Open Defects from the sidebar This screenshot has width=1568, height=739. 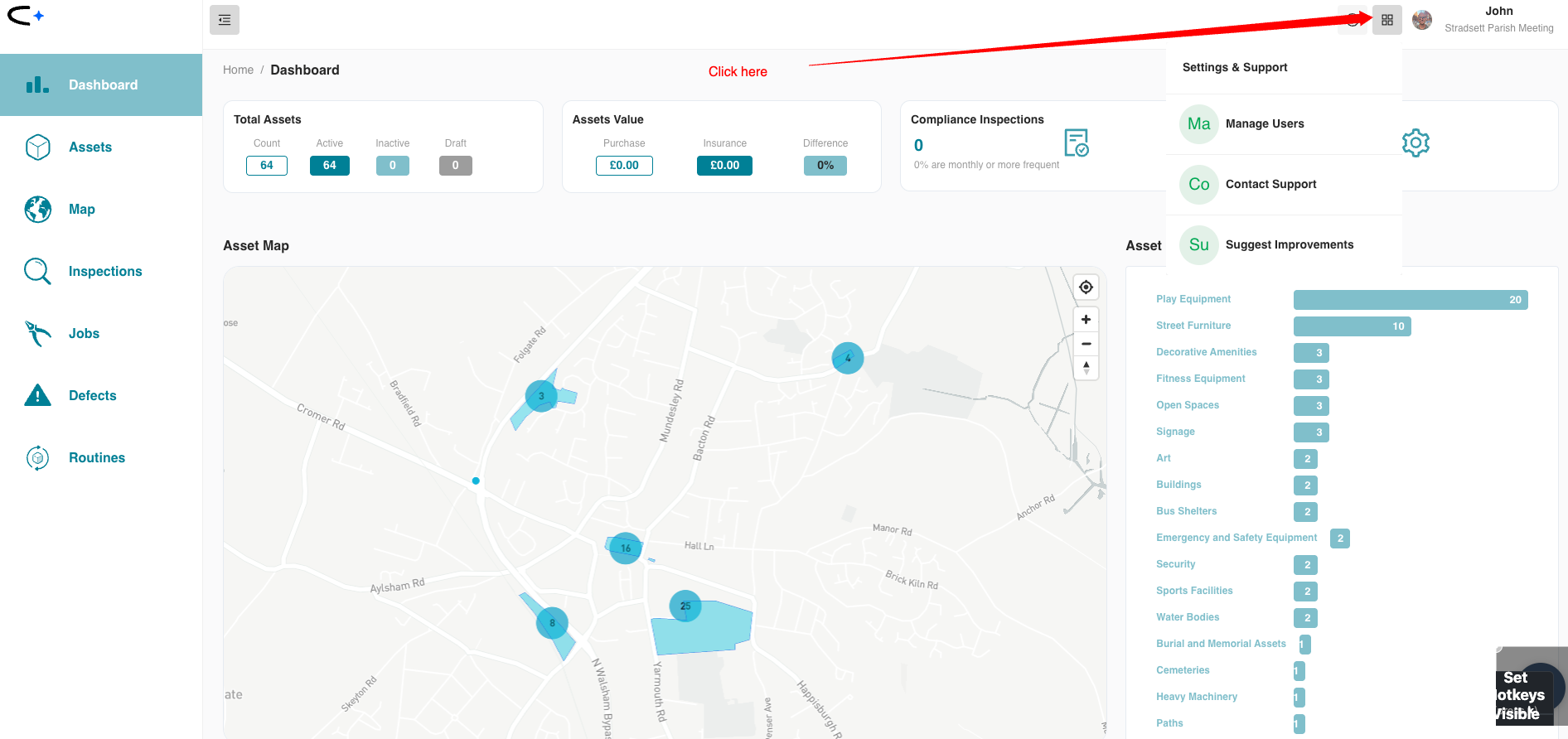pyautogui.click(x=93, y=396)
